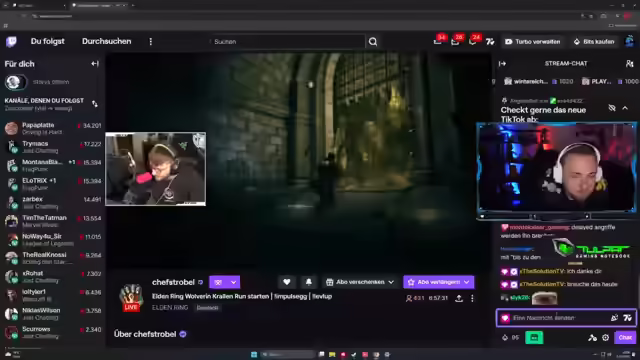The height and width of the screenshot is (360, 640).
Task: Open chat settings gear icon
Action: (x=605, y=338)
